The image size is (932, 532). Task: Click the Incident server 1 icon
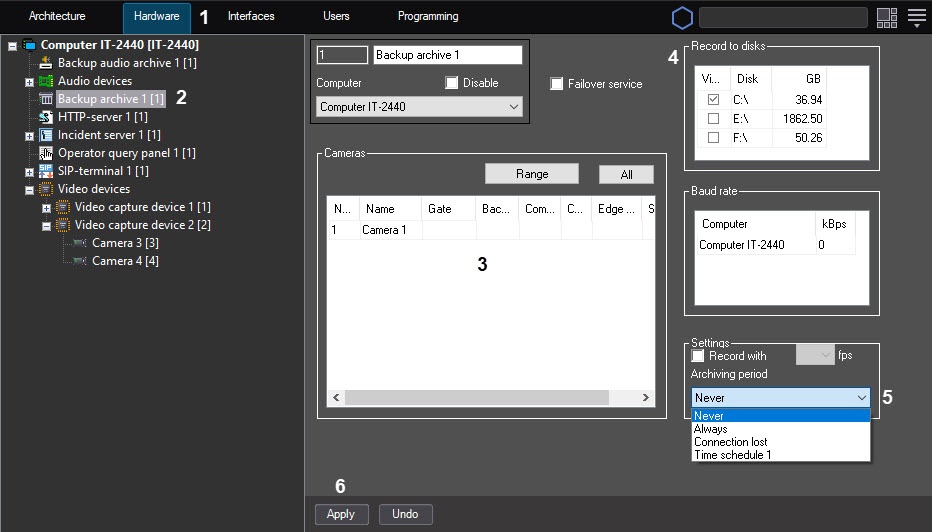click(46, 135)
